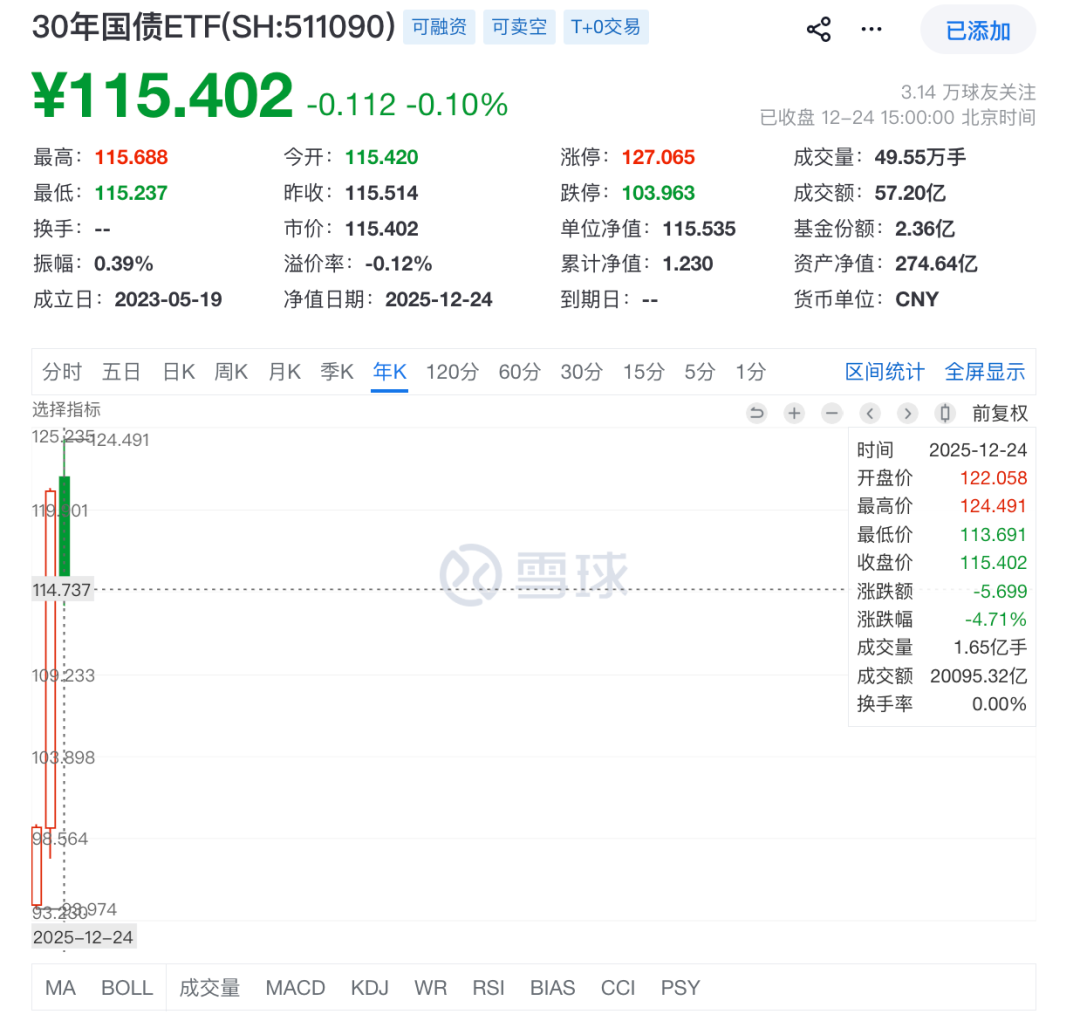Click the 114.737 crosshair price label
The image size is (1080, 1028).
point(62,590)
